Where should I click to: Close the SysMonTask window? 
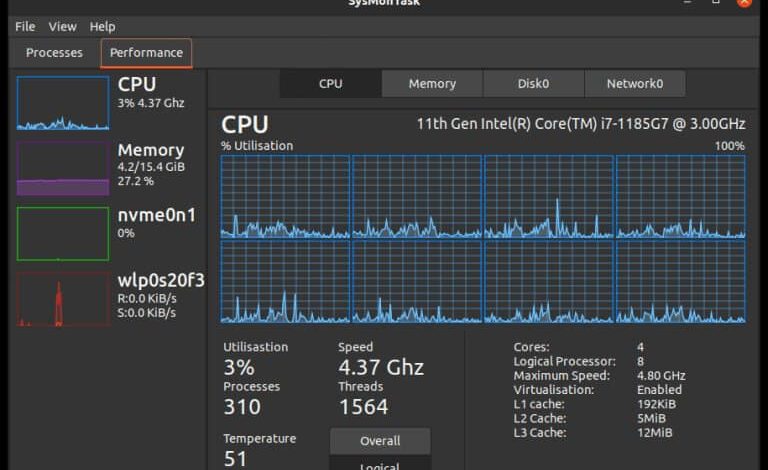[x=744, y=2]
